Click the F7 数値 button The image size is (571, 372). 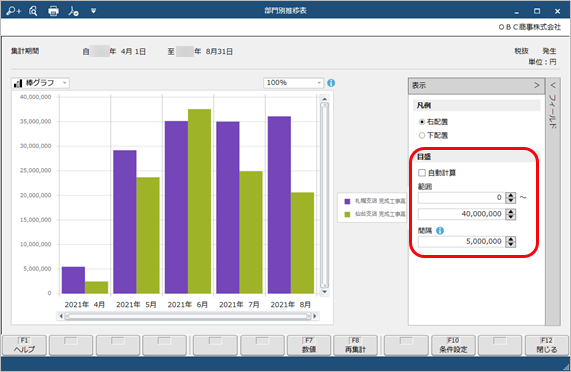pos(309,345)
